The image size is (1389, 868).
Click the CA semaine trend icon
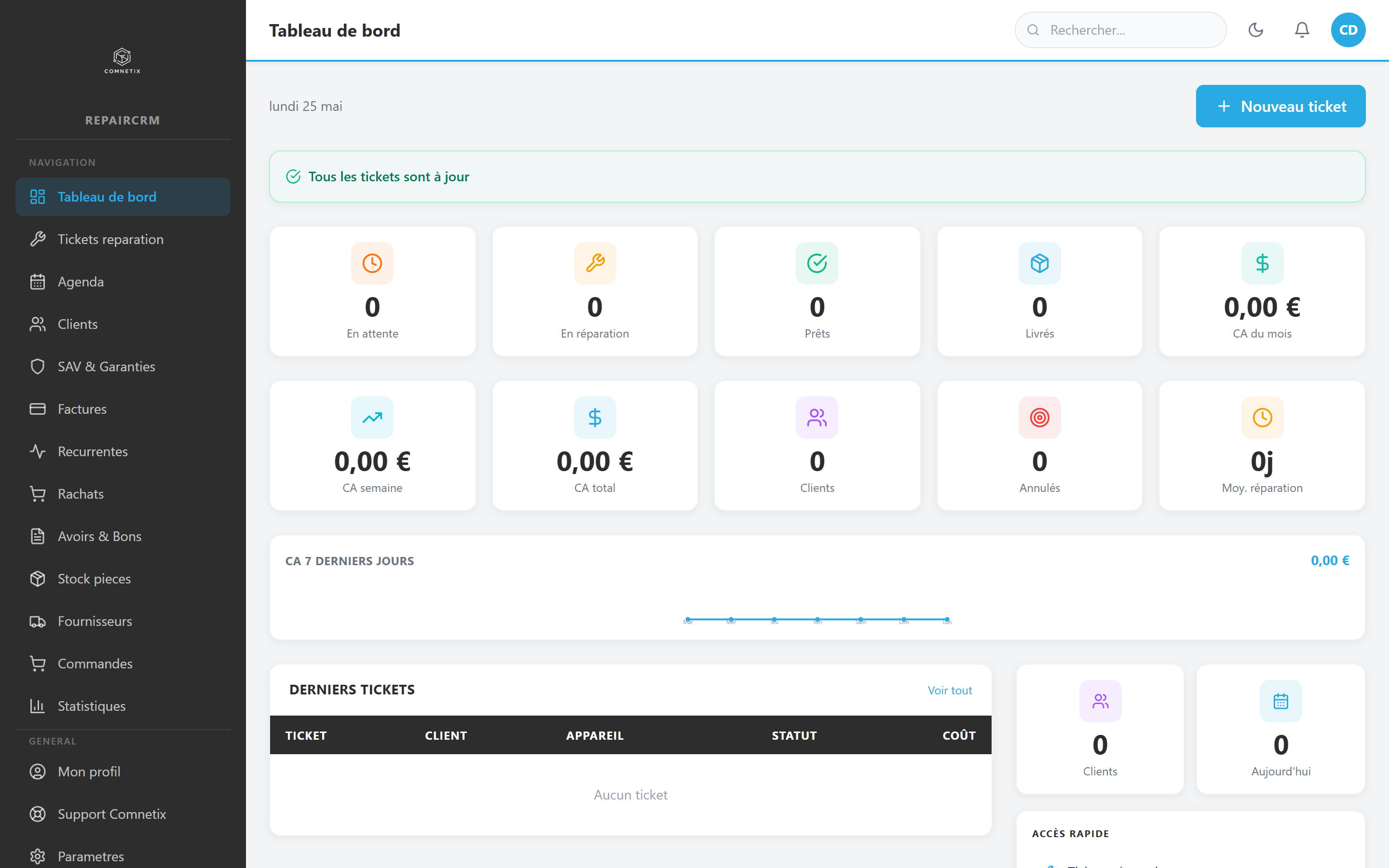[x=372, y=418]
